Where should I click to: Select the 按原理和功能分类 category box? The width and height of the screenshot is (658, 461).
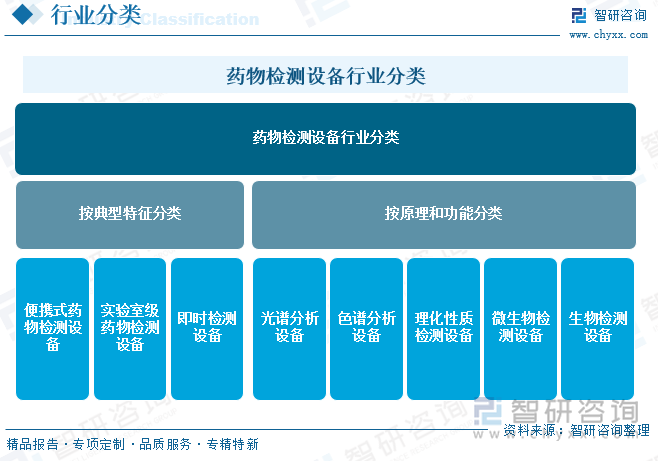coord(444,215)
